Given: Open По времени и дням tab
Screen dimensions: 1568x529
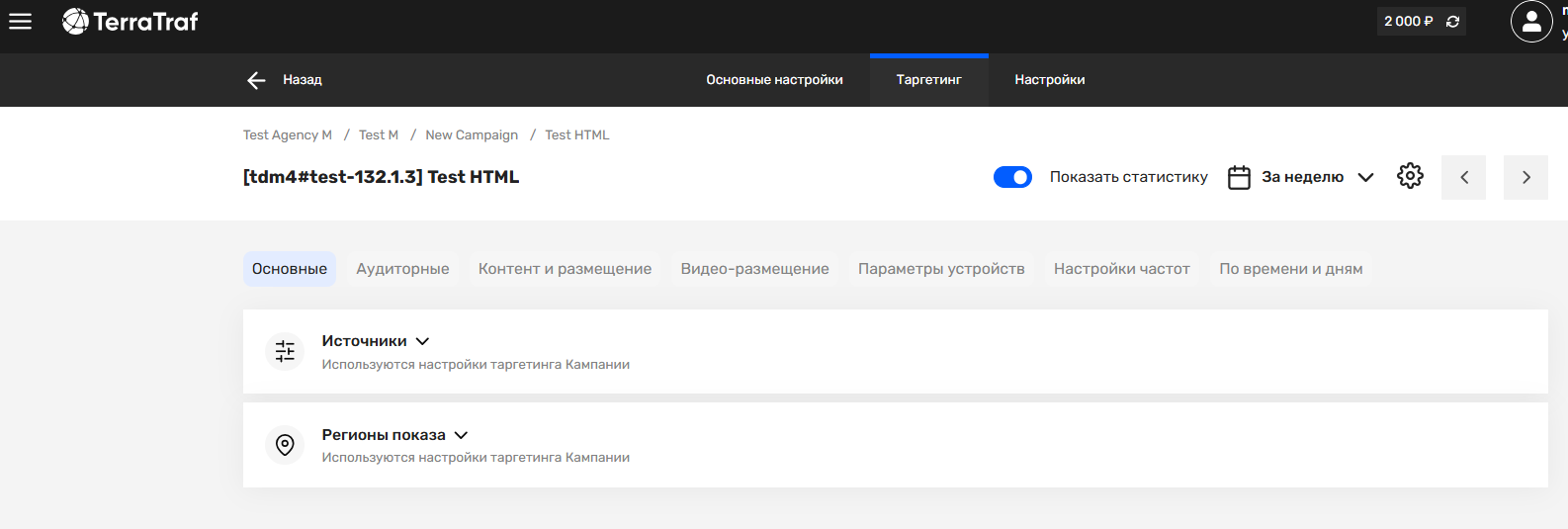Looking at the screenshot, I should click(1291, 269).
